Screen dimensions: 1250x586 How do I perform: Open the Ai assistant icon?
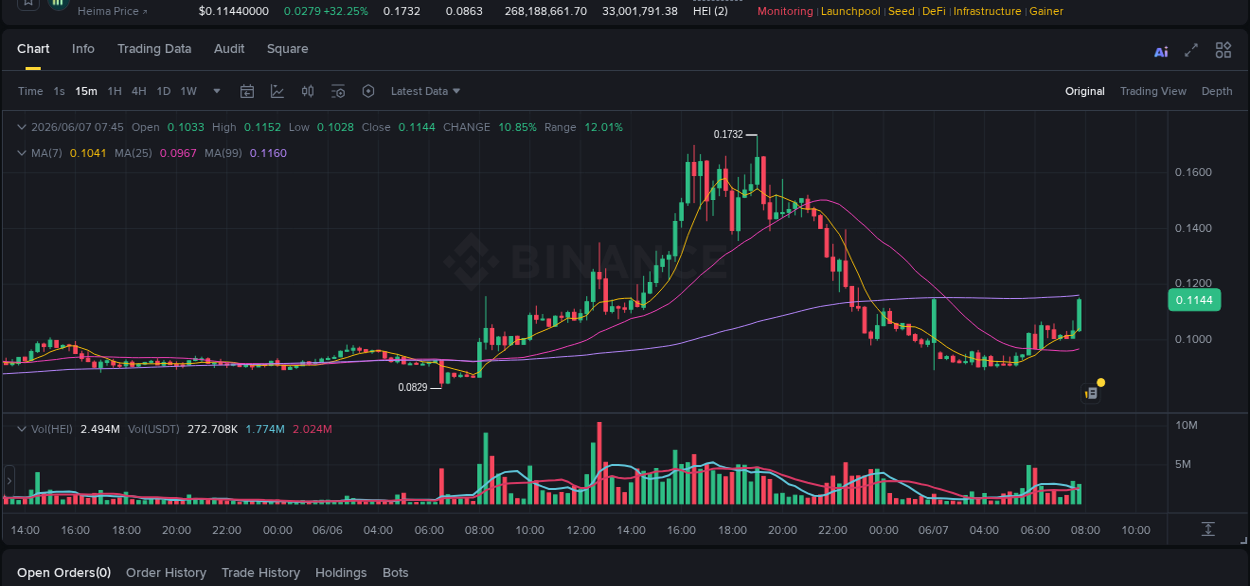pyautogui.click(x=1161, y=51)
